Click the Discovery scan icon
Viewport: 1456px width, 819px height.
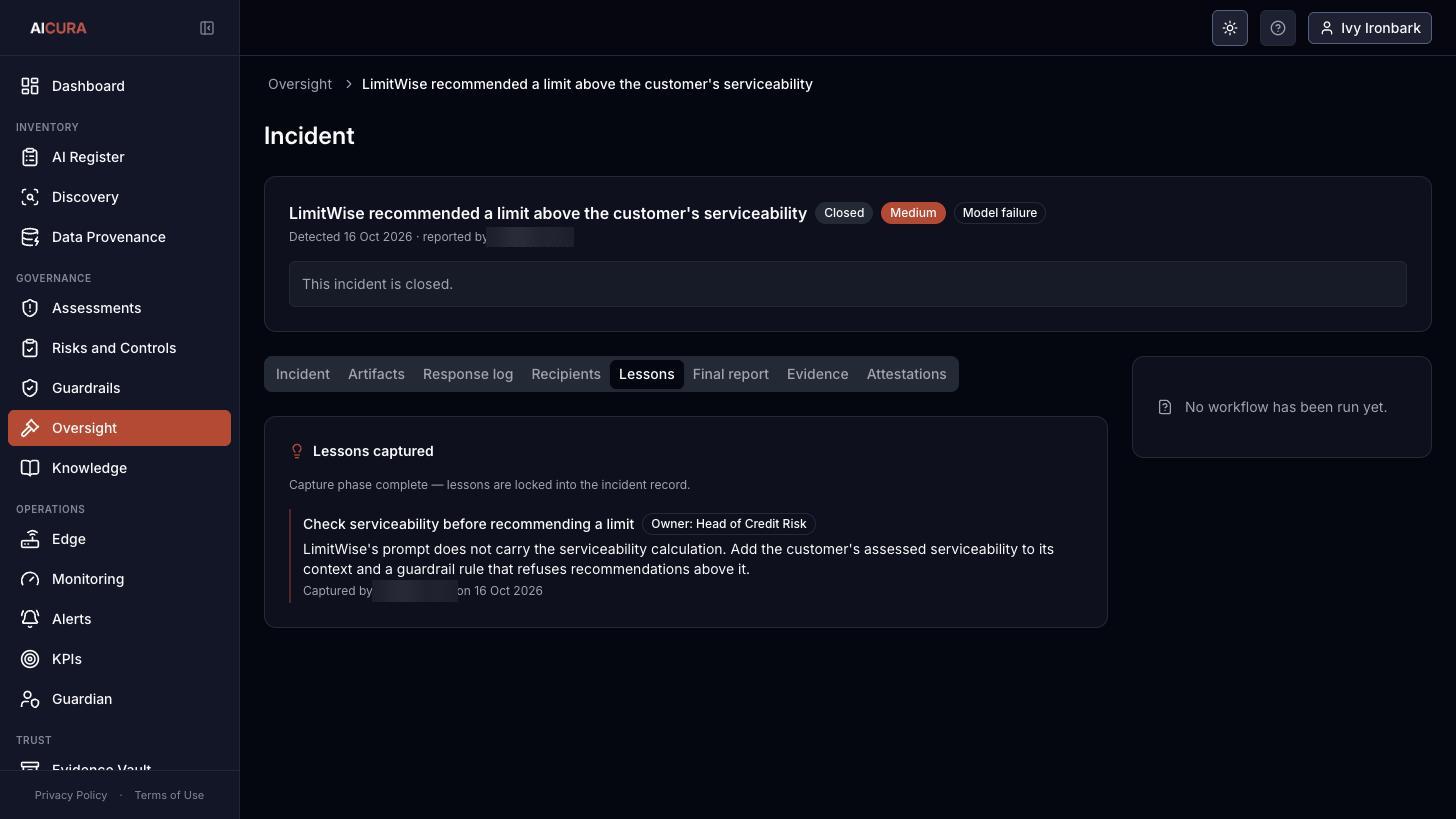[x=30, y=197]
